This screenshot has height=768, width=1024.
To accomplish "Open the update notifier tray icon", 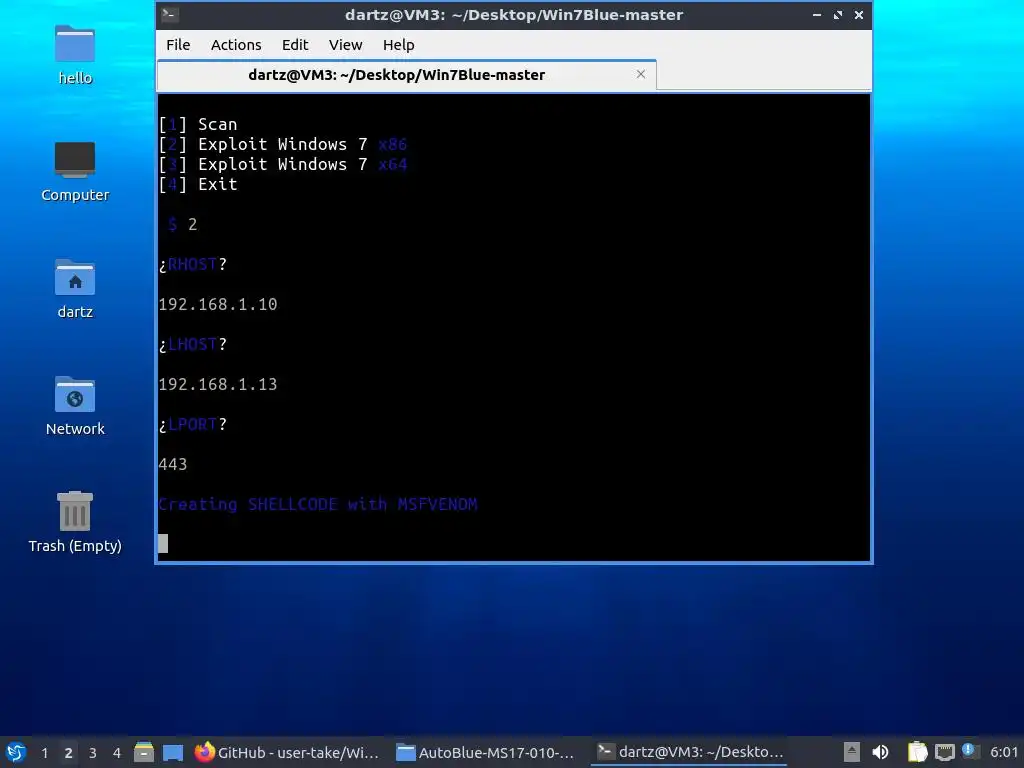I will (x=969, y=751).
